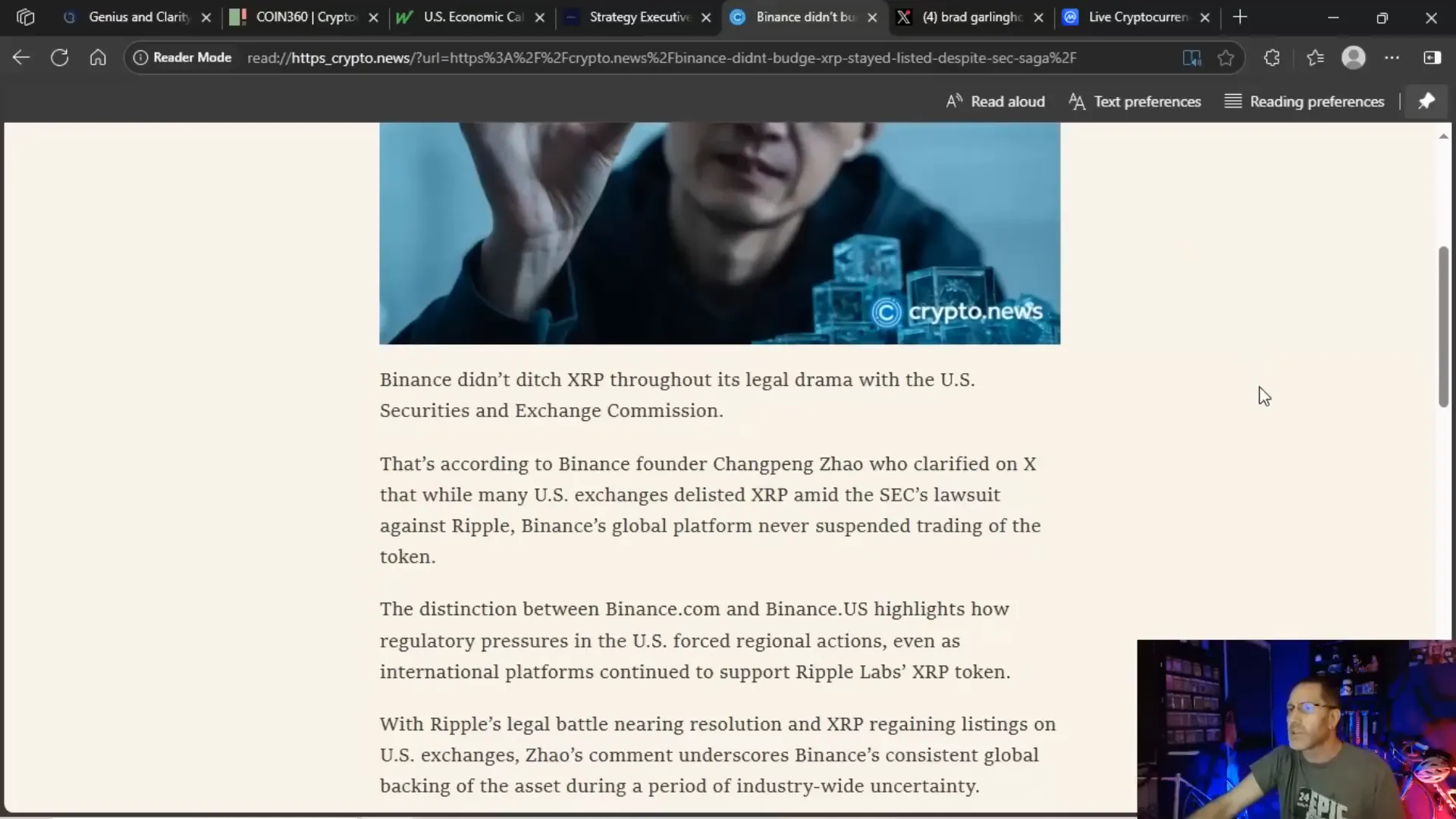View Reader Mode site info

pyautogui.click(x=182, y=58)
